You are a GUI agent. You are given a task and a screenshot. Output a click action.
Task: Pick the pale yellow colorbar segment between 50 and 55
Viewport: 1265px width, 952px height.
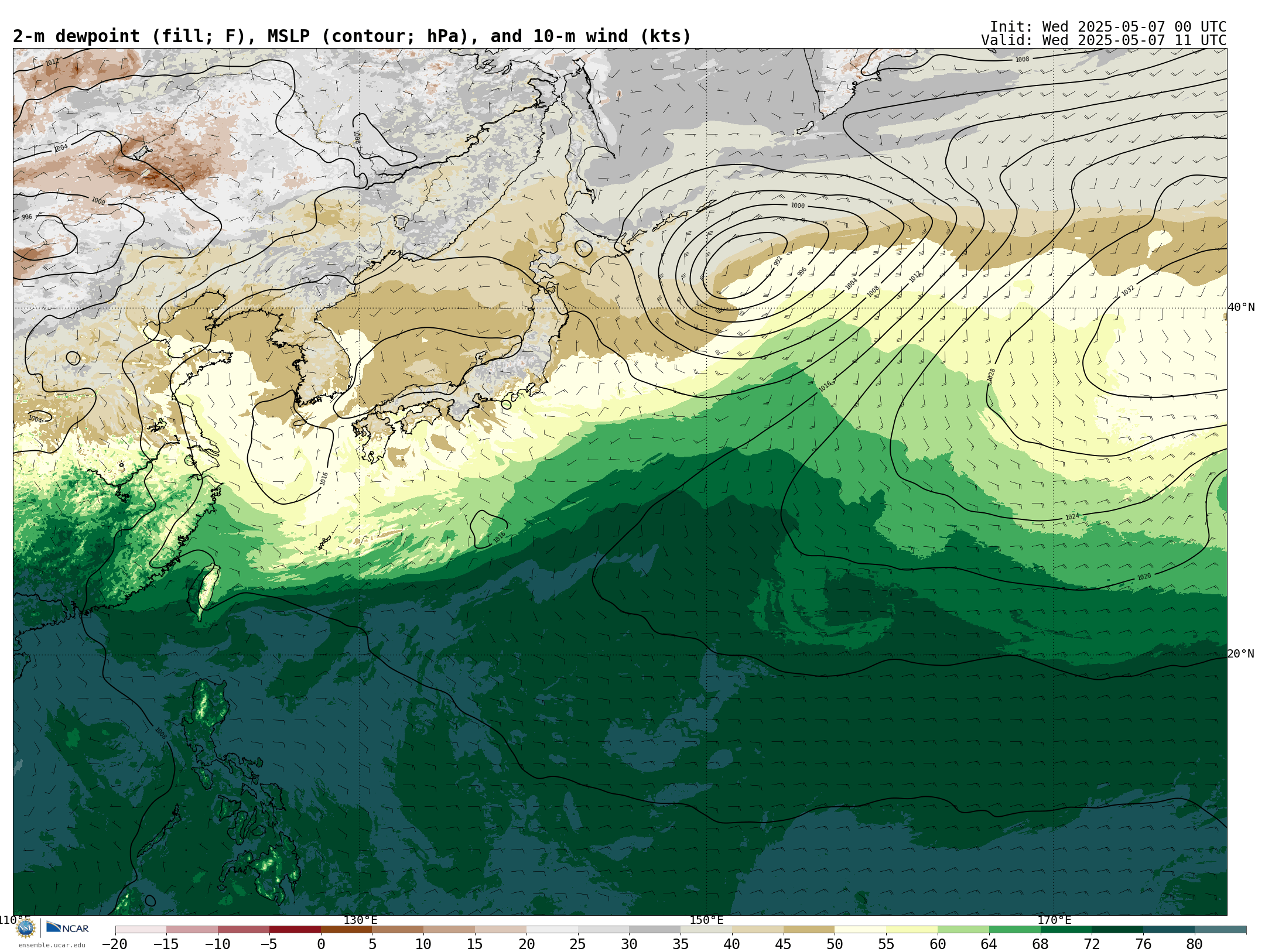coord(860,930)
